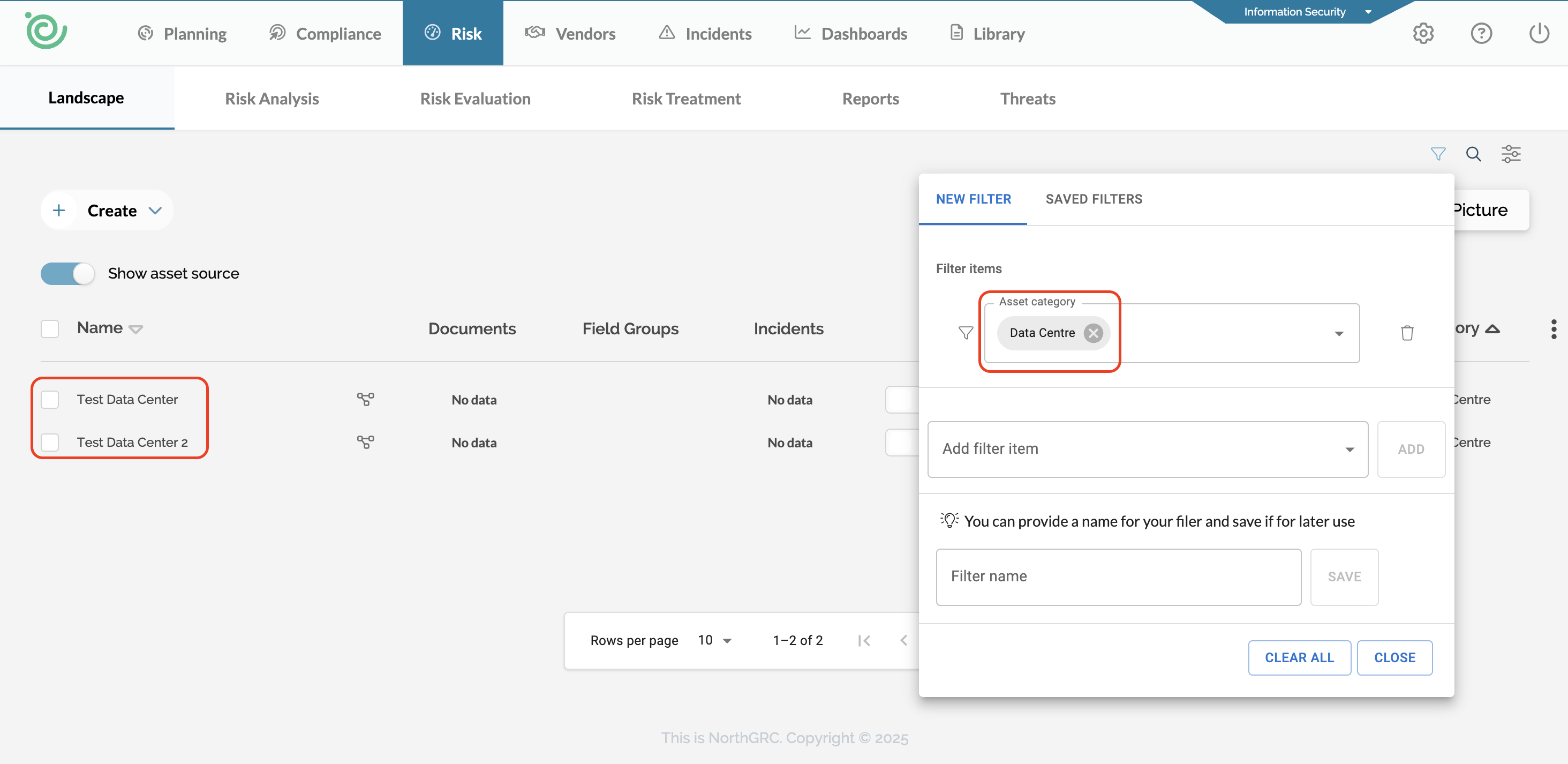
Task: Open relations icon for Test Data Center 2
Action: (365, 442)
